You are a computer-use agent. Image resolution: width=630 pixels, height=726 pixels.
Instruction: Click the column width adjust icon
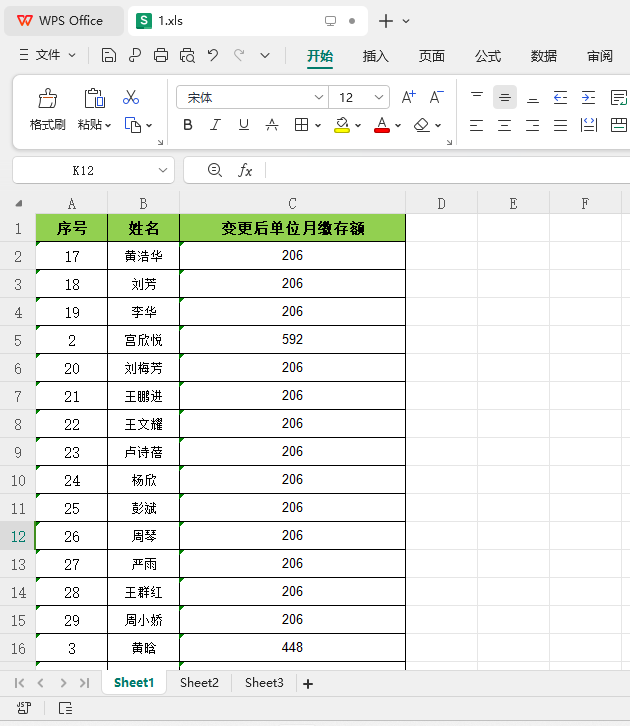pyautogui.click(x=589, y=125)
